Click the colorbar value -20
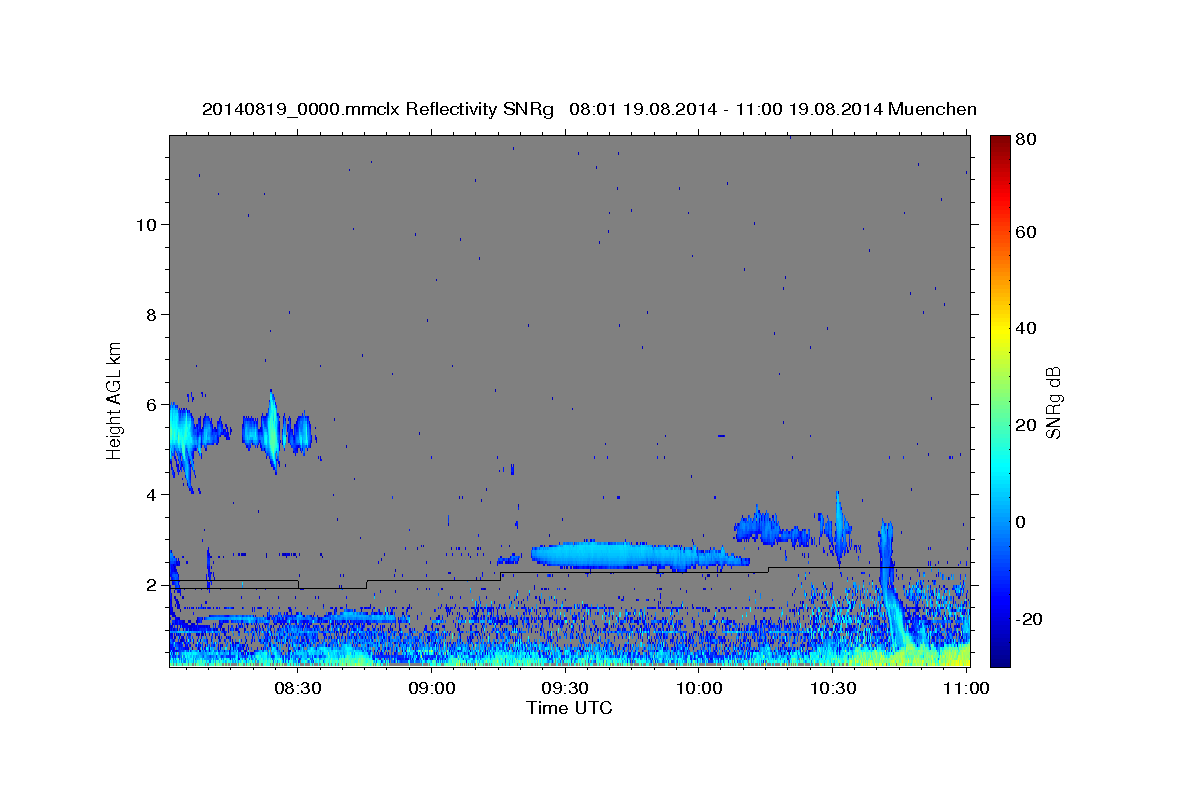Image resolution: width=1200 pixels, height=800 pixels. tap(1030, 619)
